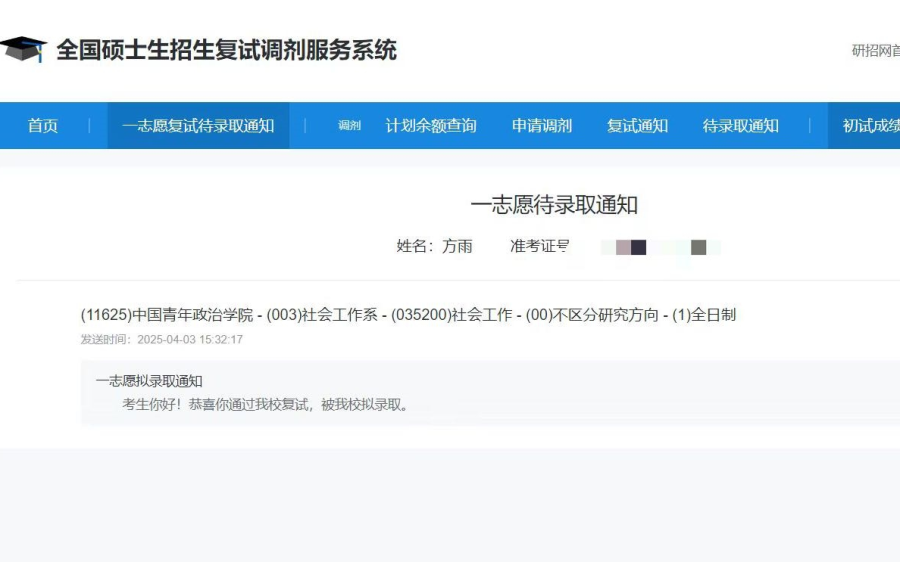Open 待录取通知 menu item
This screenshot has width=900, height=562.
coord(740,126)
